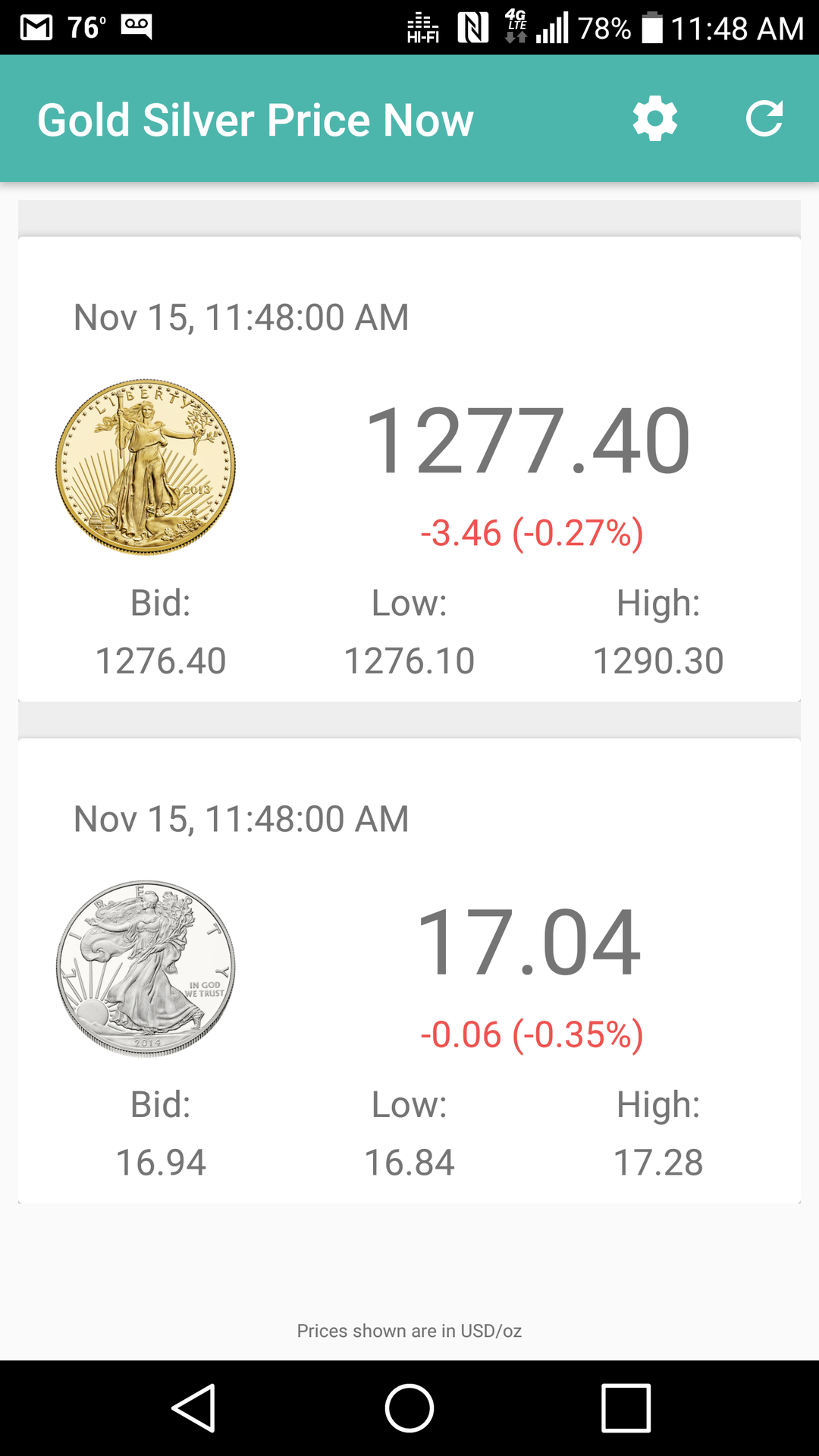The image size is (819, 1456).
Task: Tap the Gmail notification icon
Action: point(36,28)
